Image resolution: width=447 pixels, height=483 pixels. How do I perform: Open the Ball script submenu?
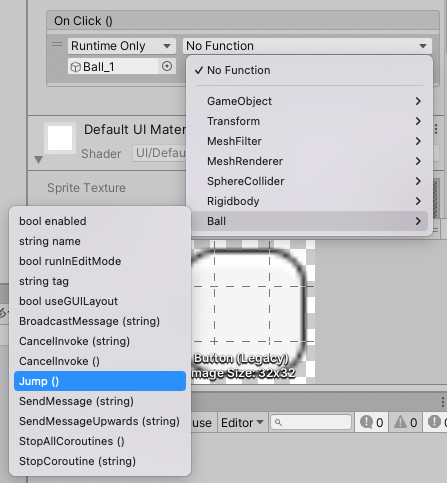[309, 221]
